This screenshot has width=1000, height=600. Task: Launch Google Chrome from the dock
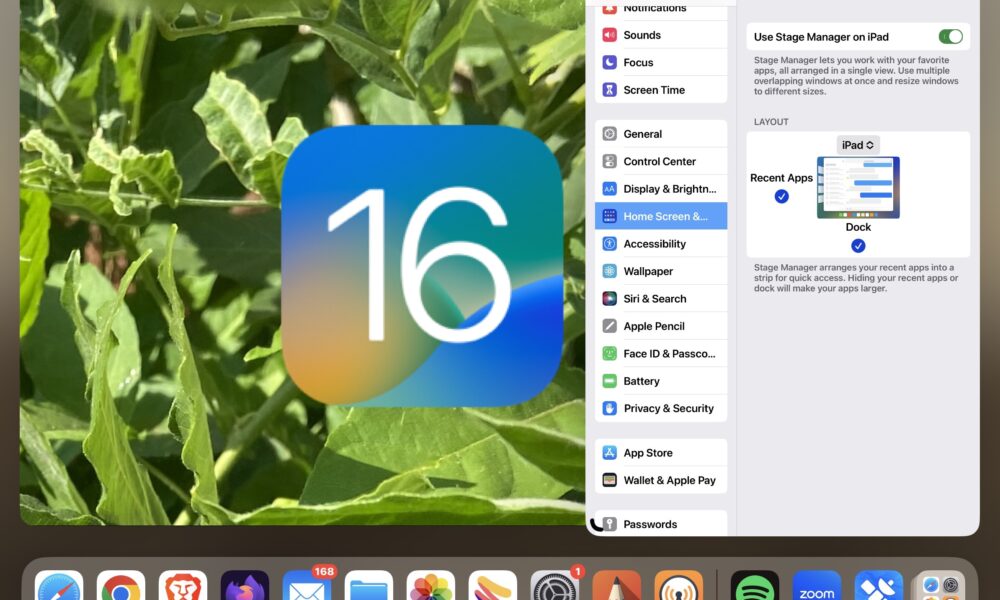pos(121,587)
